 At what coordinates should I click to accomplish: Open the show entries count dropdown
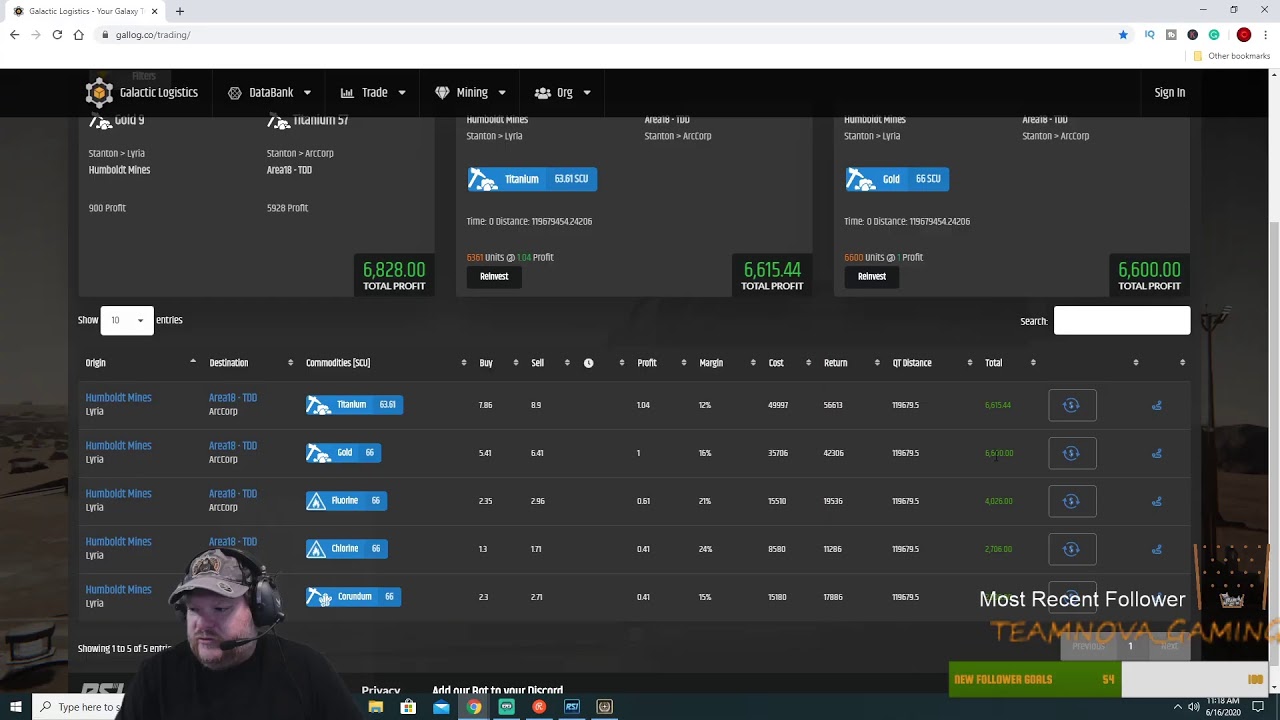(127, 320)
